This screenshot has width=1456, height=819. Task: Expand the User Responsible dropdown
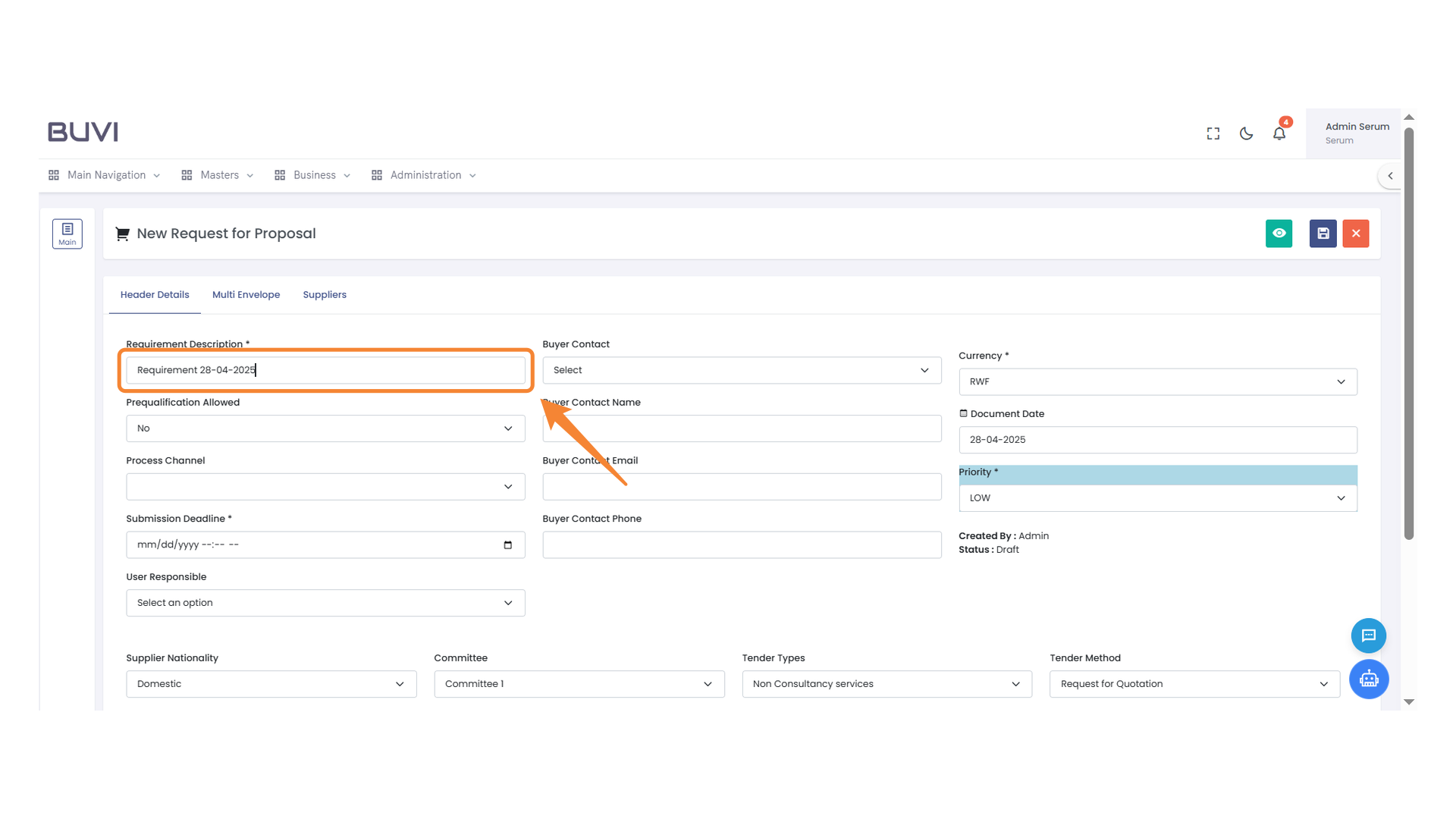click(x=508, y=602)
